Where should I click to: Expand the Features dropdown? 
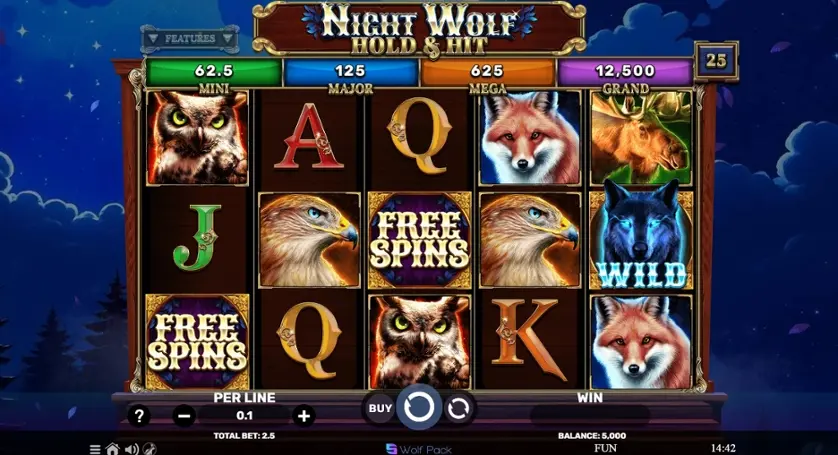(189, 38)
